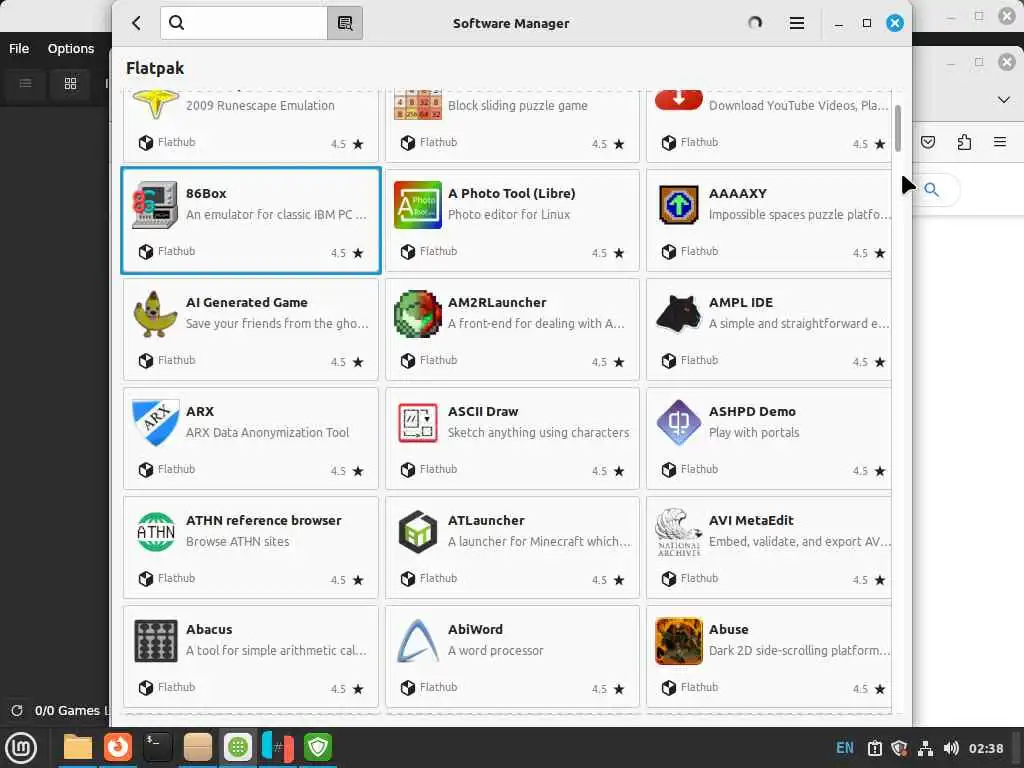Click the browser search magnifier icon
Screen dimensions: 1024x768
point(931,189)
